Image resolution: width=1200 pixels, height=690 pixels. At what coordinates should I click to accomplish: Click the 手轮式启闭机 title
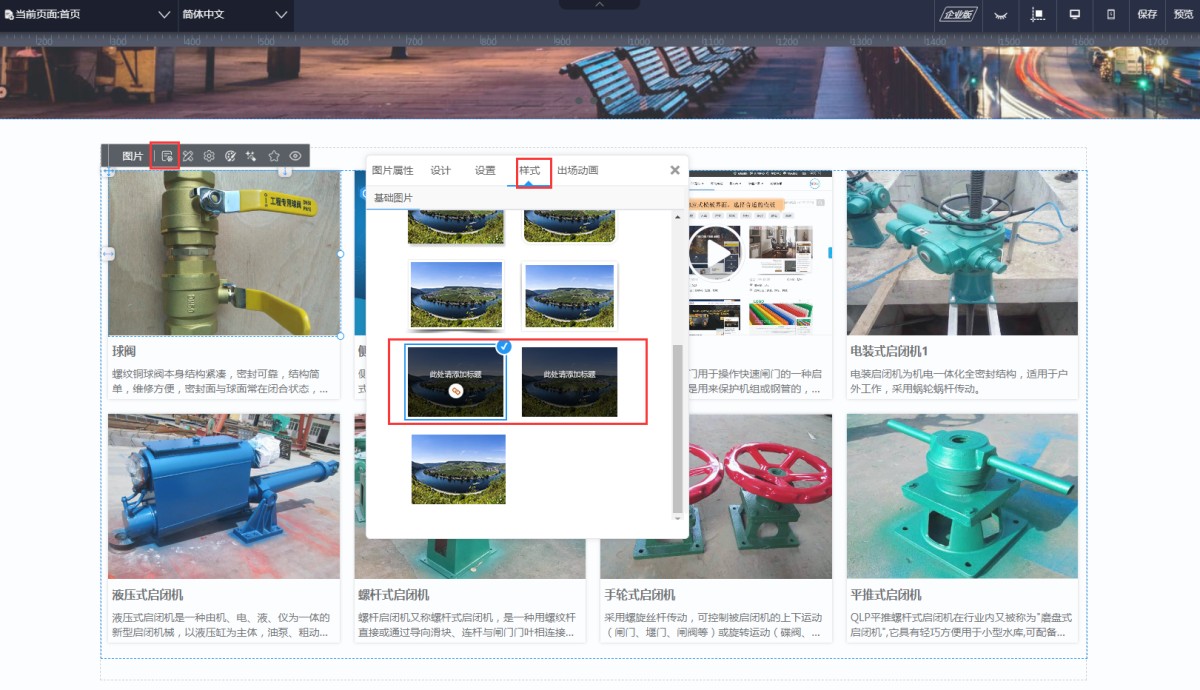point(640,595)
